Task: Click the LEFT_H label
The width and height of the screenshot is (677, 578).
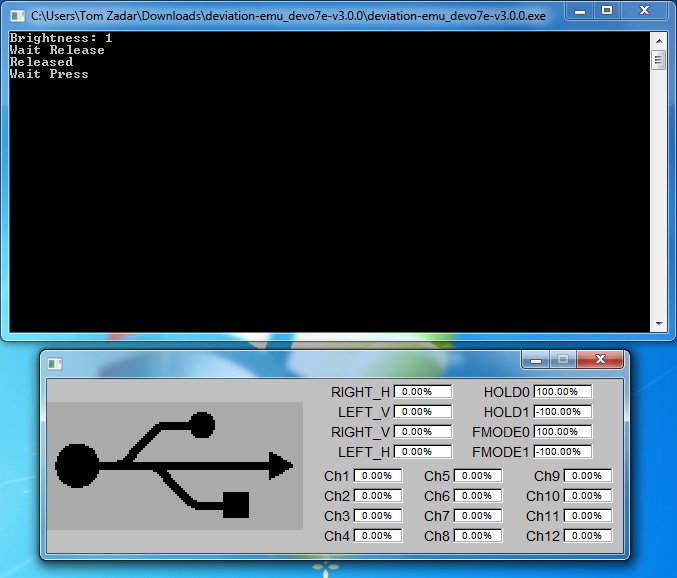Action: pyautogui.click(x=364, y=452)
